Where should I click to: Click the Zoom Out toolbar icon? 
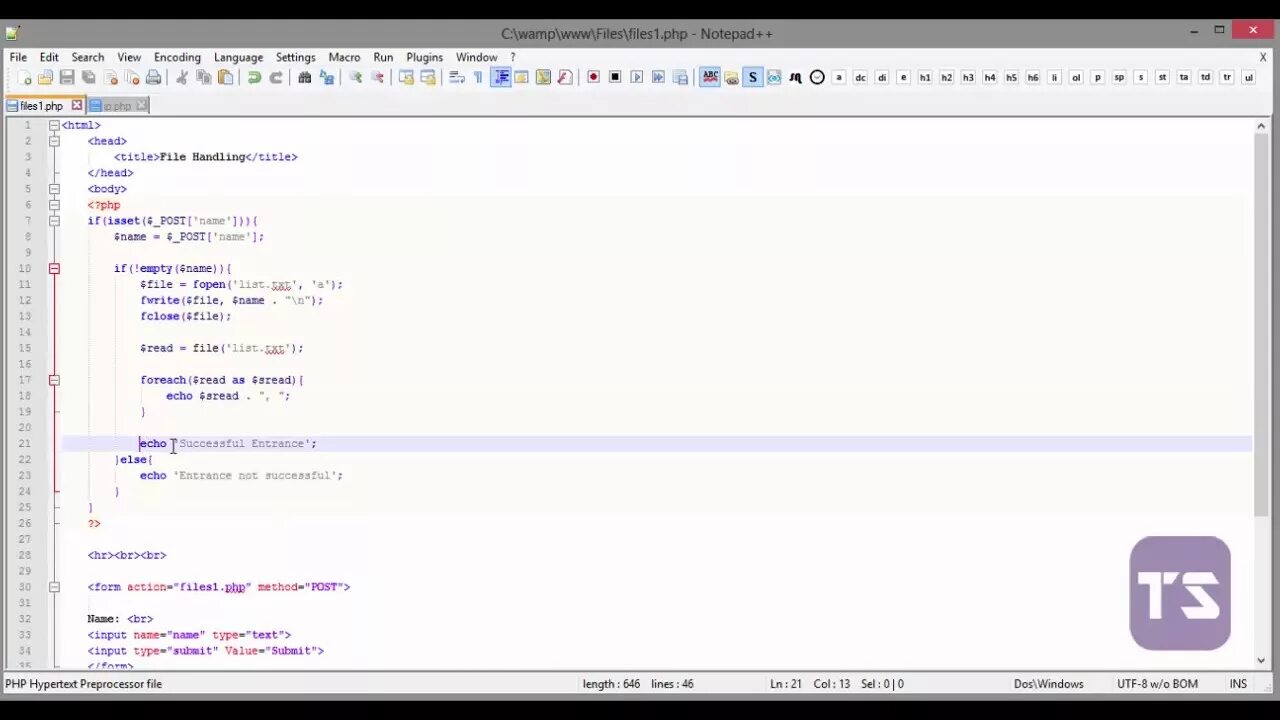point(377,77)
